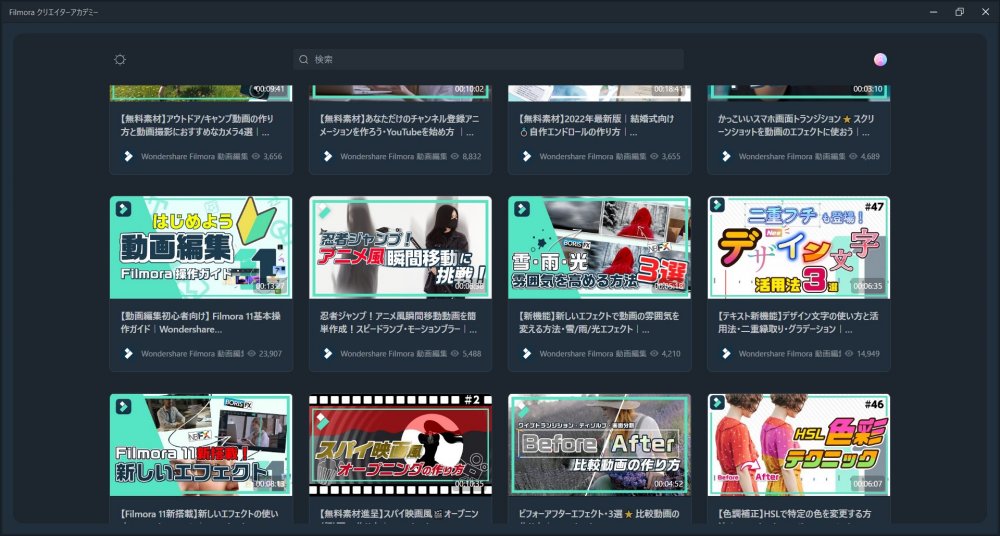
Task: Open the Filmora 11 新しいエフェクト thumbnail
Action: 201,445
